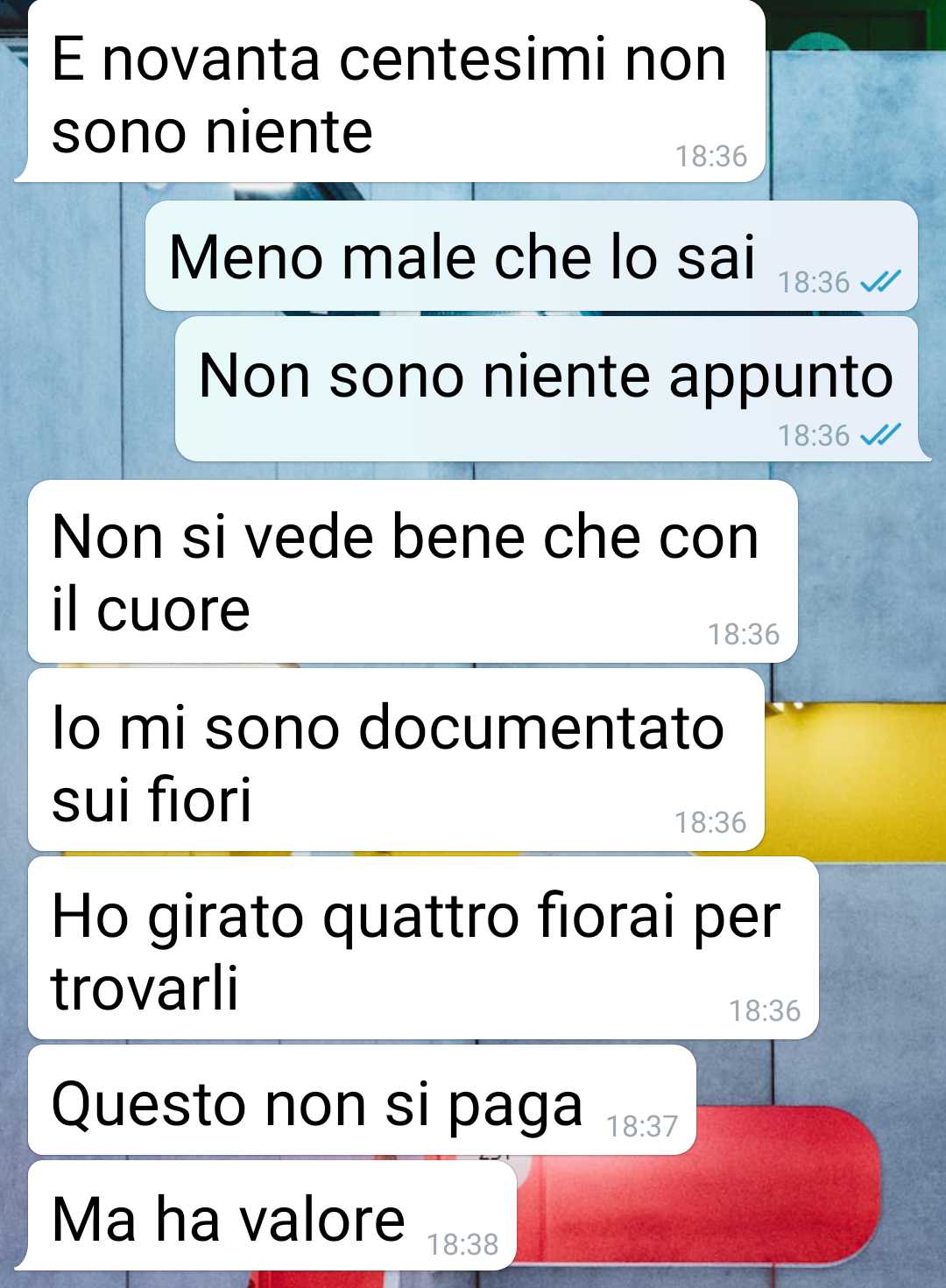The image size is (946, 1288).
Task: Tap the "Questo non si paga" message
Action: (362, 1100)
